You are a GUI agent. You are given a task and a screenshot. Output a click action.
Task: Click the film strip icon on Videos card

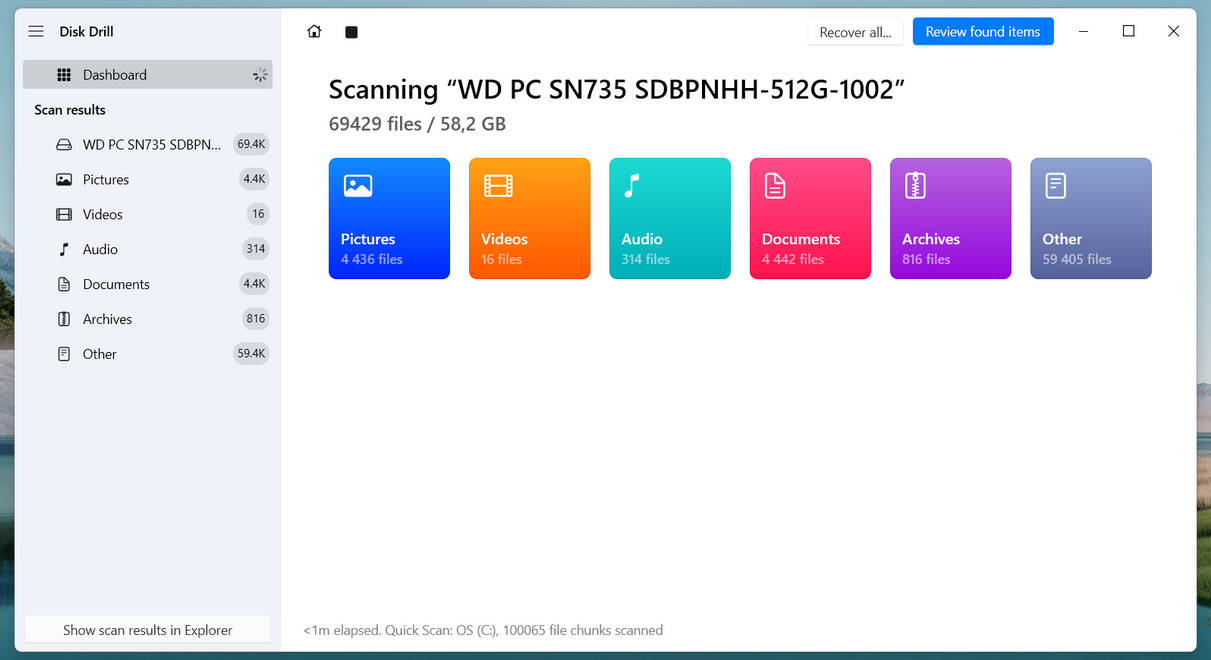498,185
